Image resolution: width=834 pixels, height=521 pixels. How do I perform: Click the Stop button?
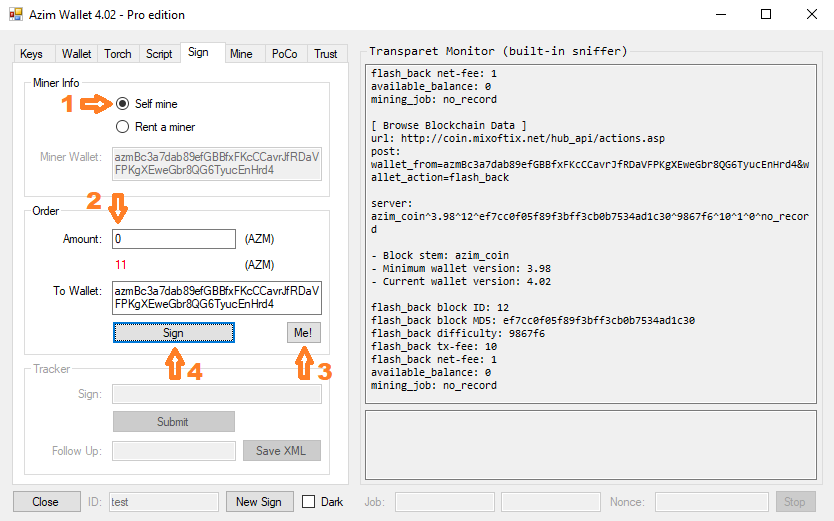(x=795, y=501)
